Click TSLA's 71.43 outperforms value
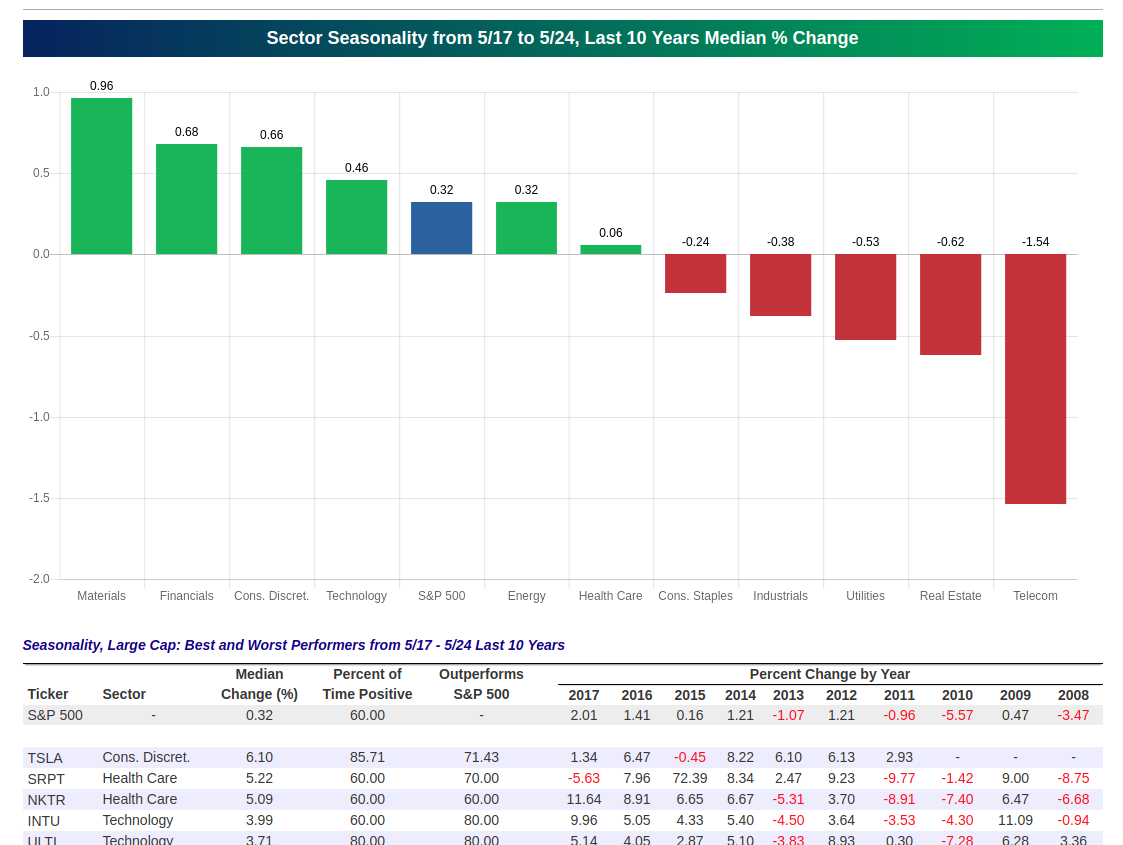Image resolution: width=1123 pixels, height=845 pixels. click(x=481, y=758)
